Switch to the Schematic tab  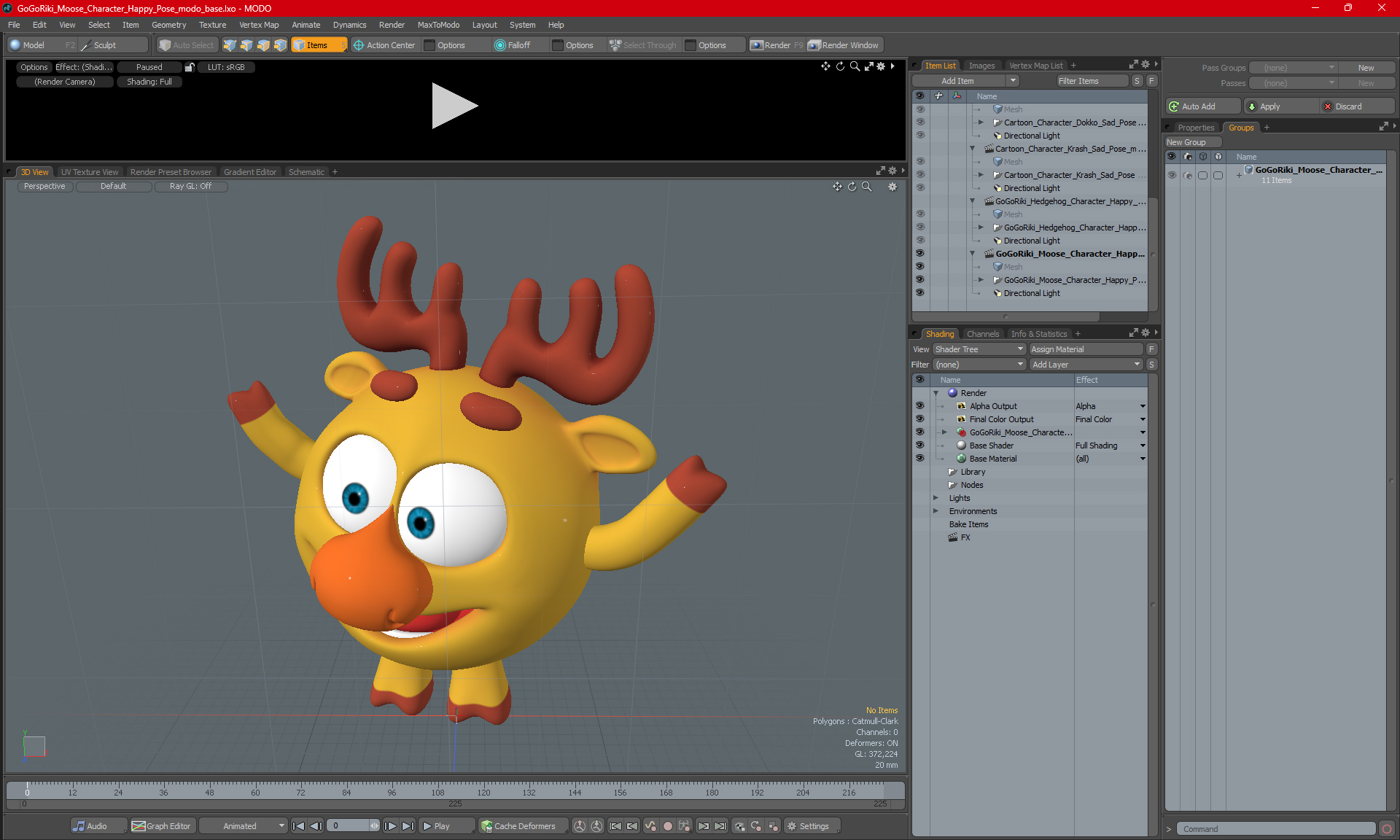[x=306, y=172]
